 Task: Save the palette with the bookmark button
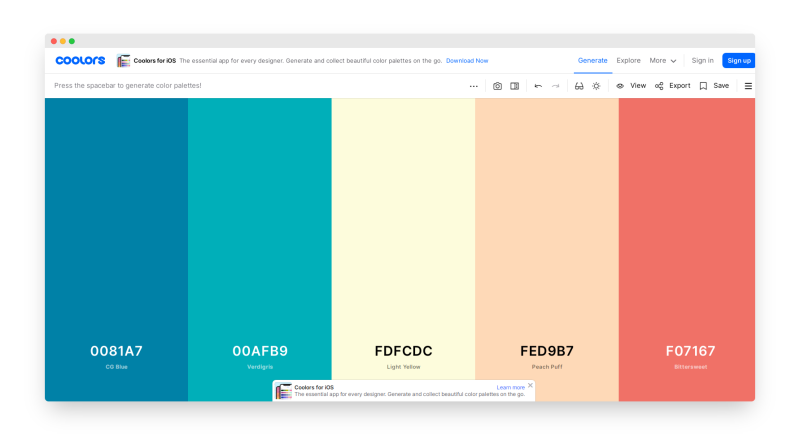coord(714,86)
